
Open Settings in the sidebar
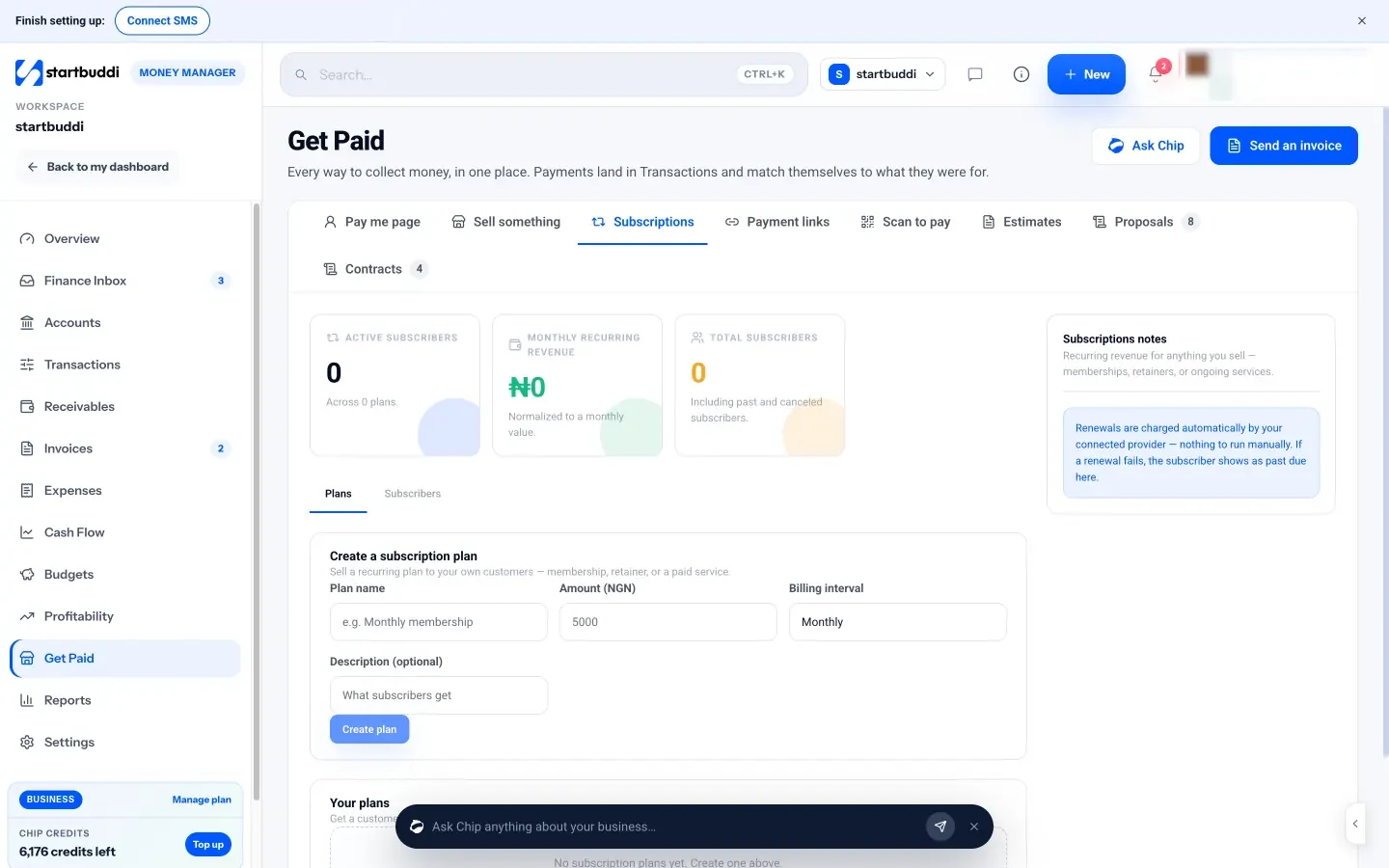pyautogui.click(x=125, y=743)
